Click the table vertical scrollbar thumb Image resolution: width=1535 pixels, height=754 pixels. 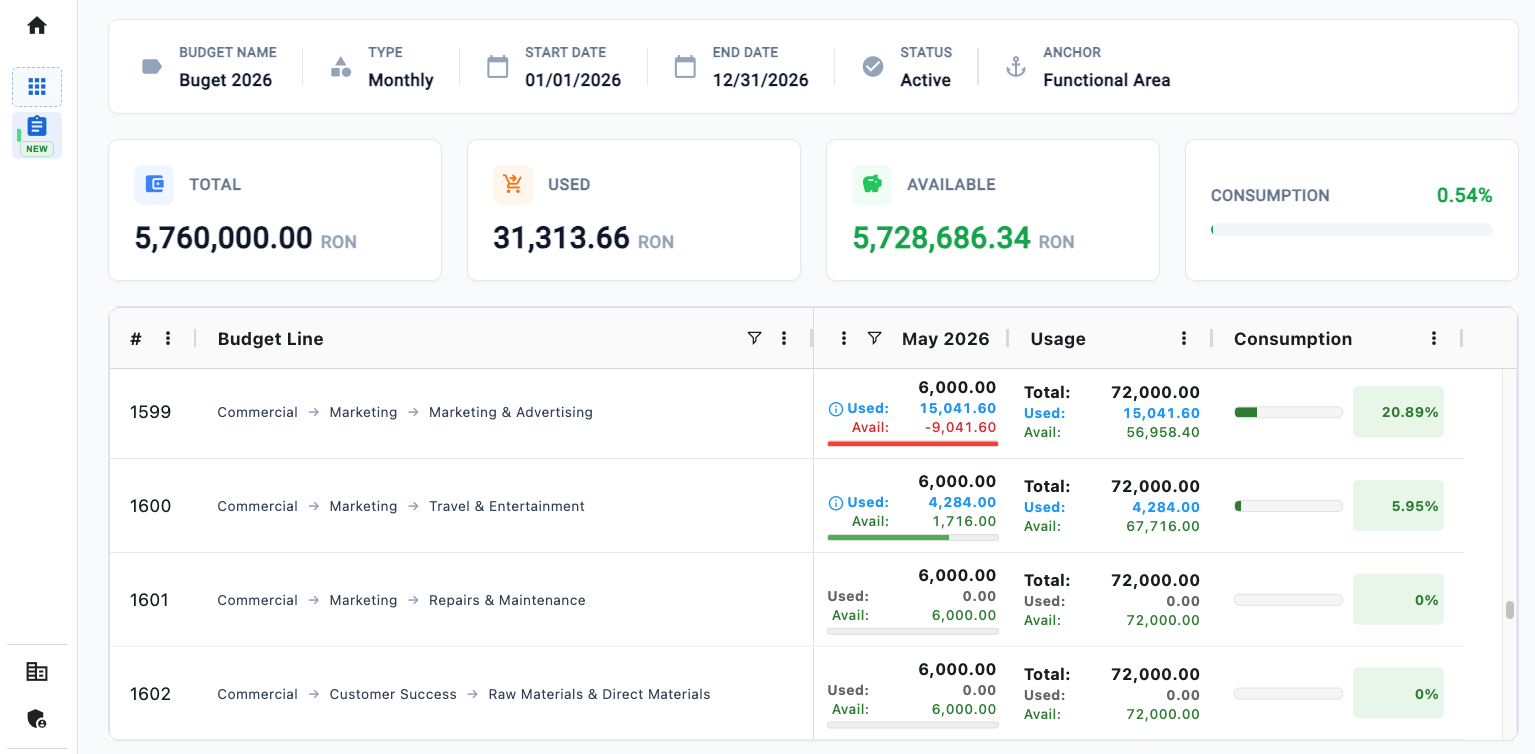(1510, 610)
